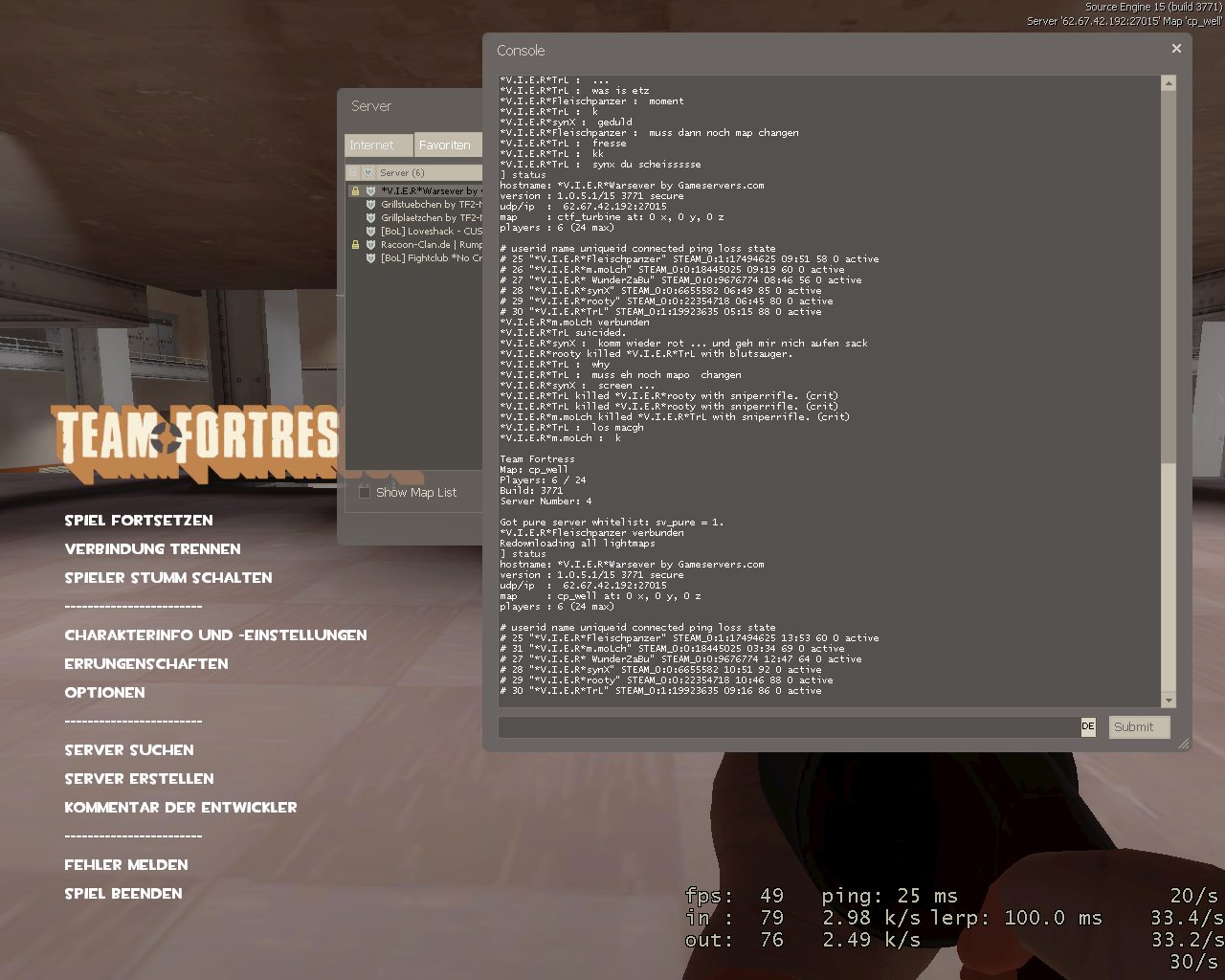Select the *V.I.E.R*Warsever server row
1225x980 pixels.
(414, 190)
